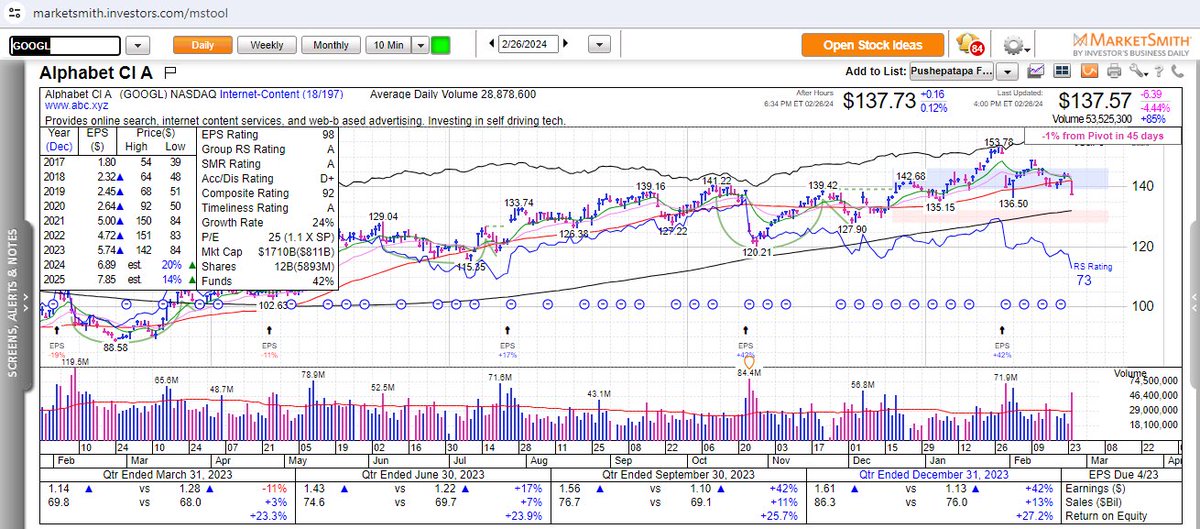
Task: Click the EPS +42% marker in late October
Action: tap(746, 339)
